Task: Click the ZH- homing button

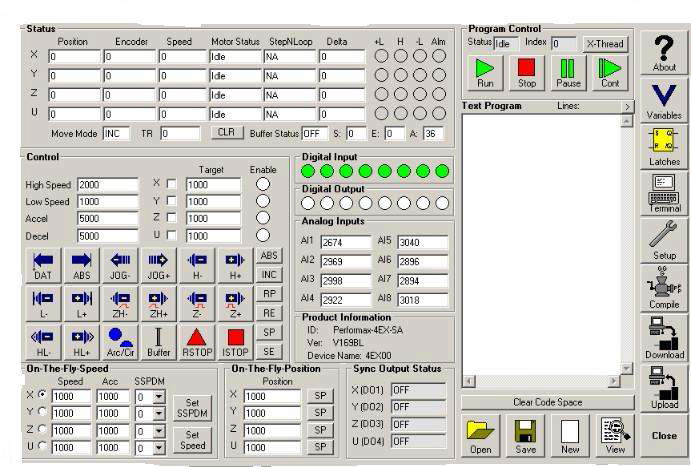Action: [x=120, y=304]
